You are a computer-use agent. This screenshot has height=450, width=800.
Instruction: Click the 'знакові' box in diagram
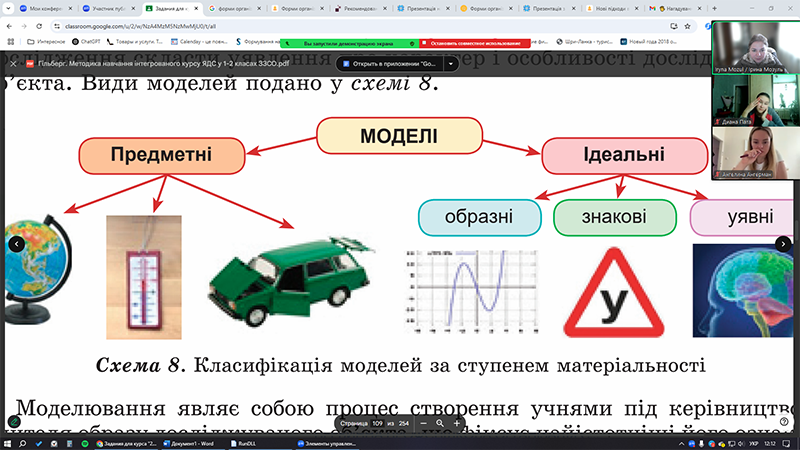click(x=615, y=217)
